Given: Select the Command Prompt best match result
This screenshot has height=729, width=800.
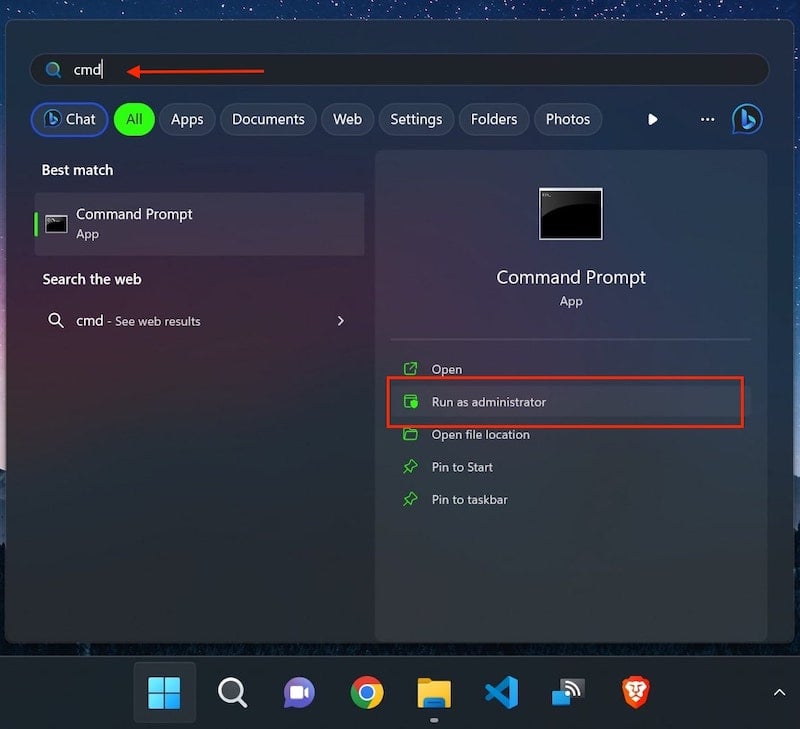Looking at the screenshot, I should [x=199, y=224].
